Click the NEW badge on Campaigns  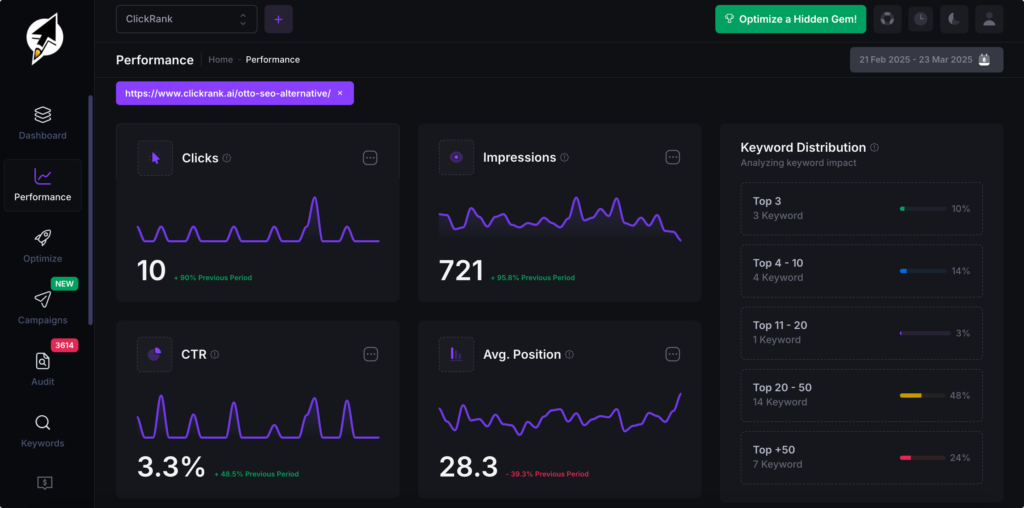coord(65,284)
